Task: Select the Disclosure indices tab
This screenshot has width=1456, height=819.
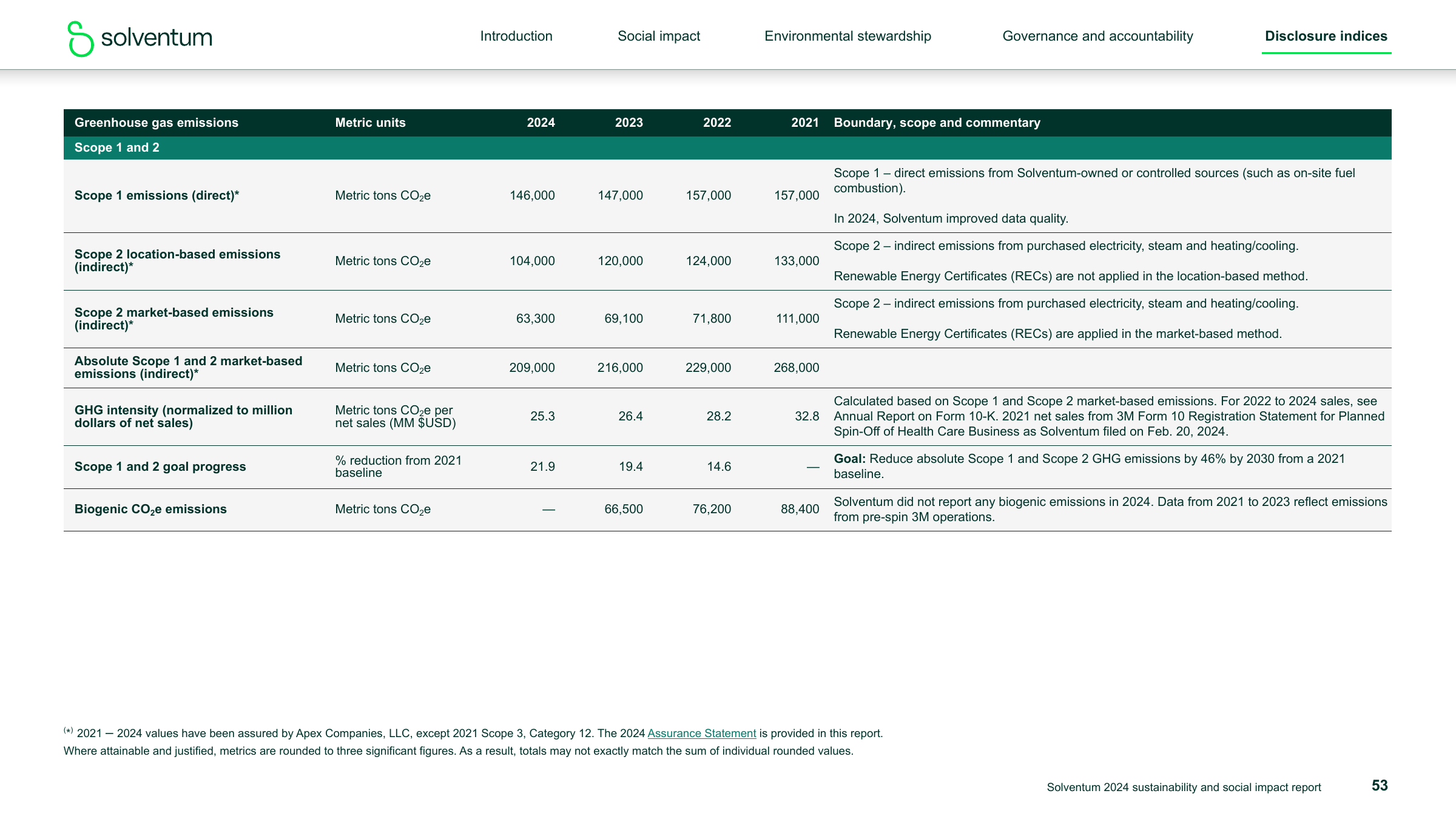Action: pyautogui.click(x=1326, y=36)
